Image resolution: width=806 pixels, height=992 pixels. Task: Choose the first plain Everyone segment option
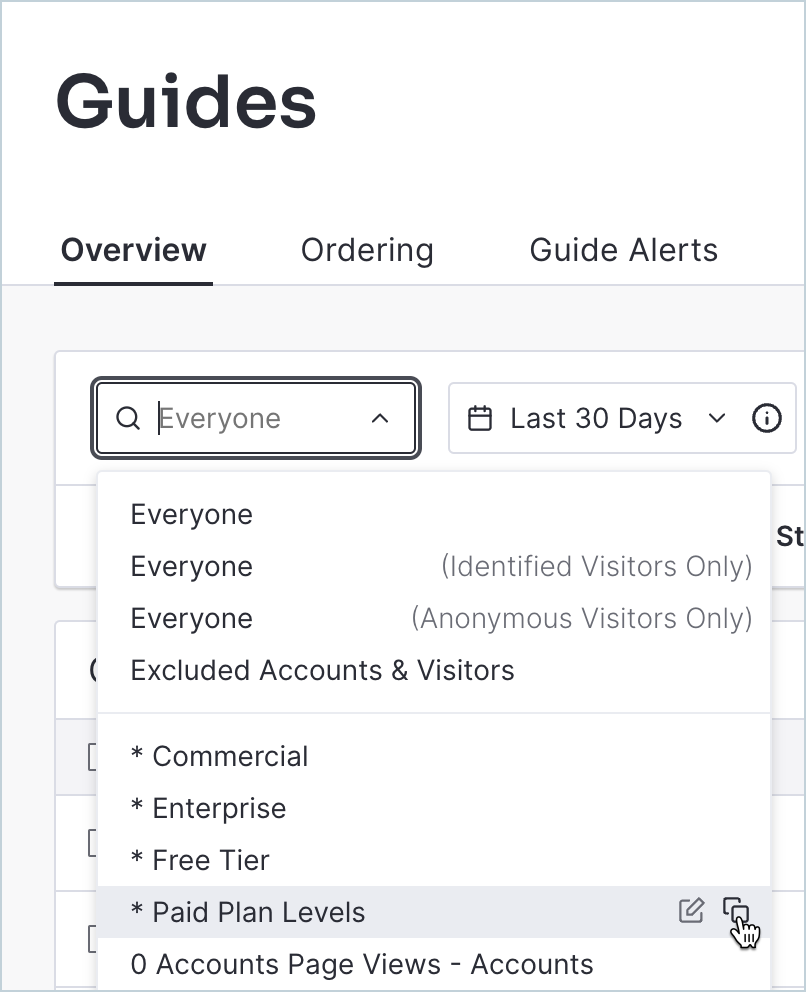click(192, 514)
